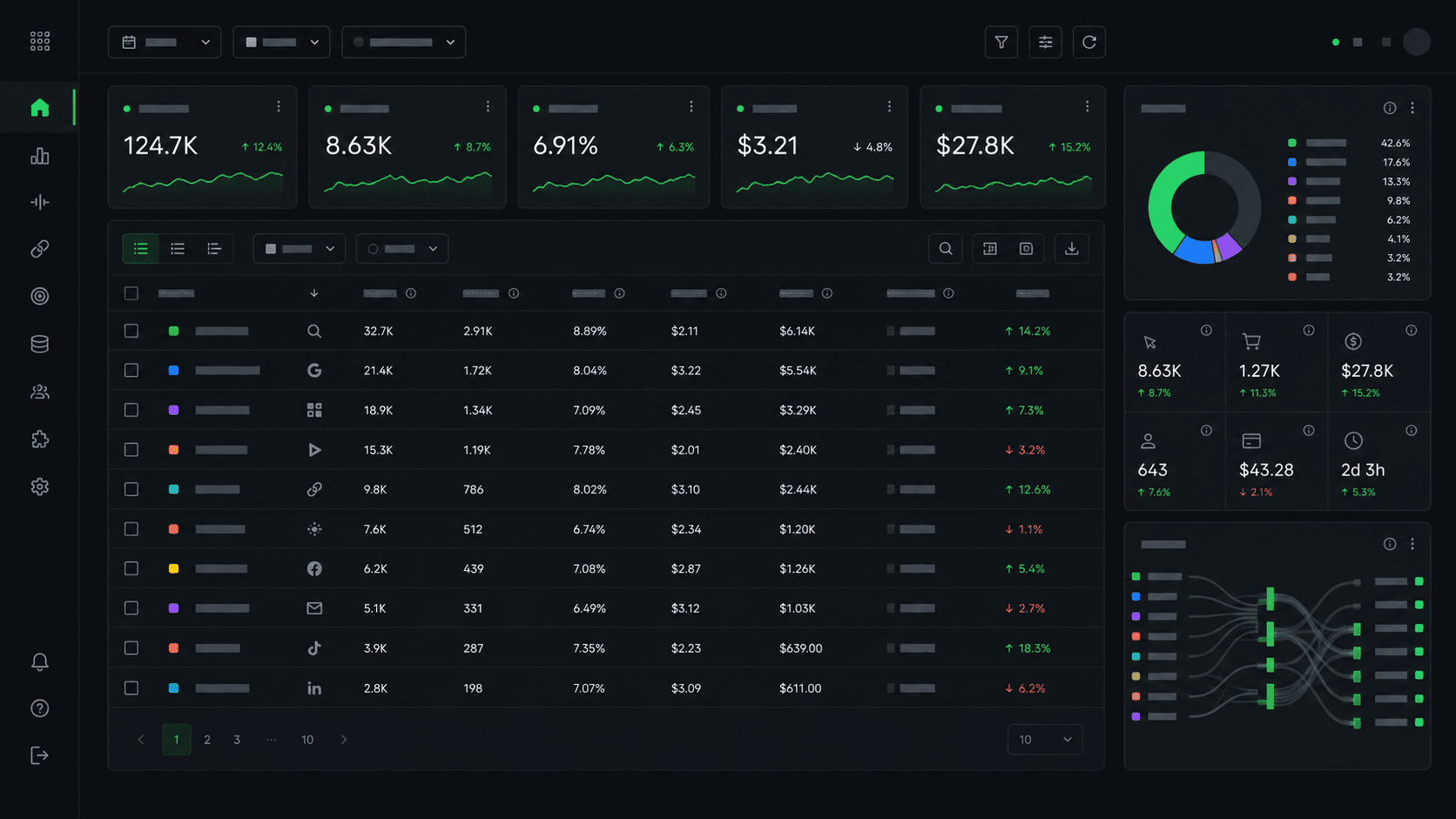This screenshot has height=819, width=1456.
Task: Click the next page arrow in pagination
Action: pos(344,740)
